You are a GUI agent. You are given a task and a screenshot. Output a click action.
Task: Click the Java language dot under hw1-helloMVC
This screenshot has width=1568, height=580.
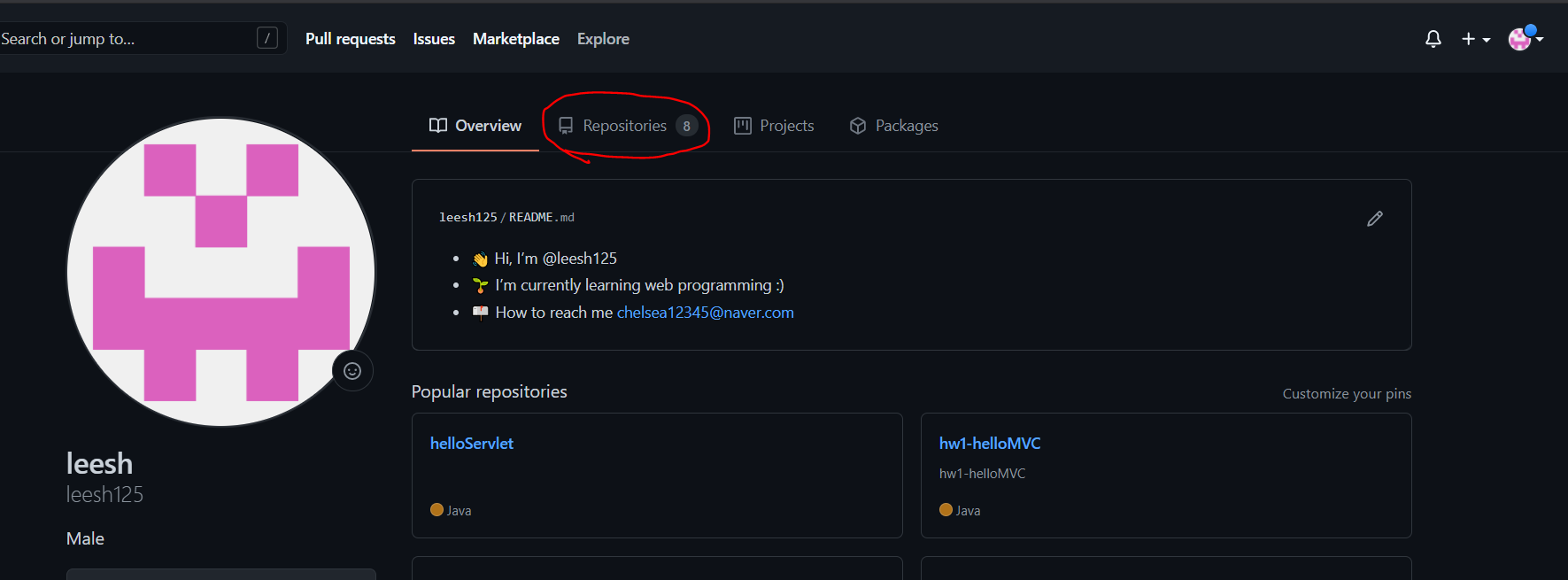[946, 509]
